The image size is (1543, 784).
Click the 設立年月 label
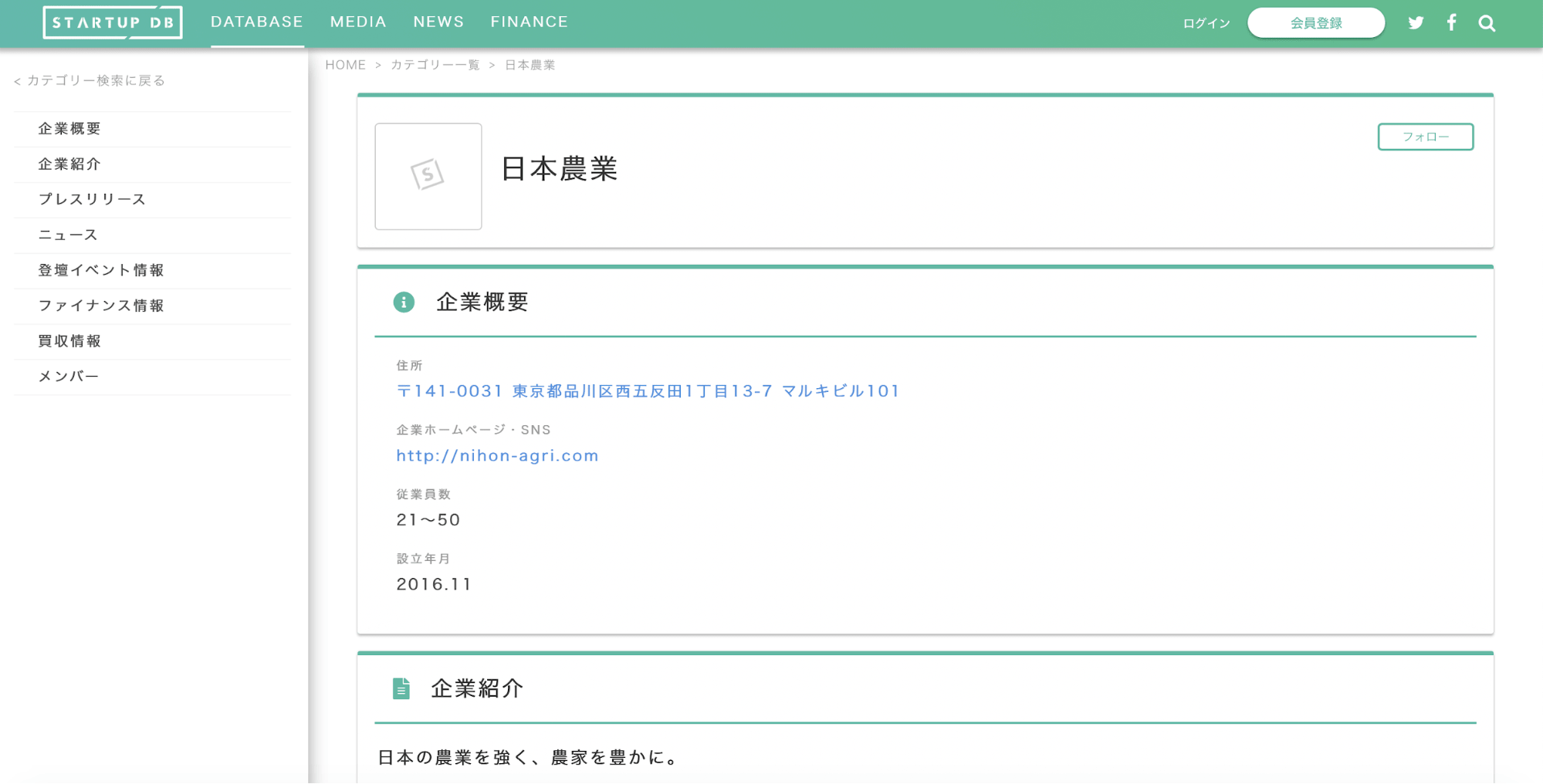point(424,559)
